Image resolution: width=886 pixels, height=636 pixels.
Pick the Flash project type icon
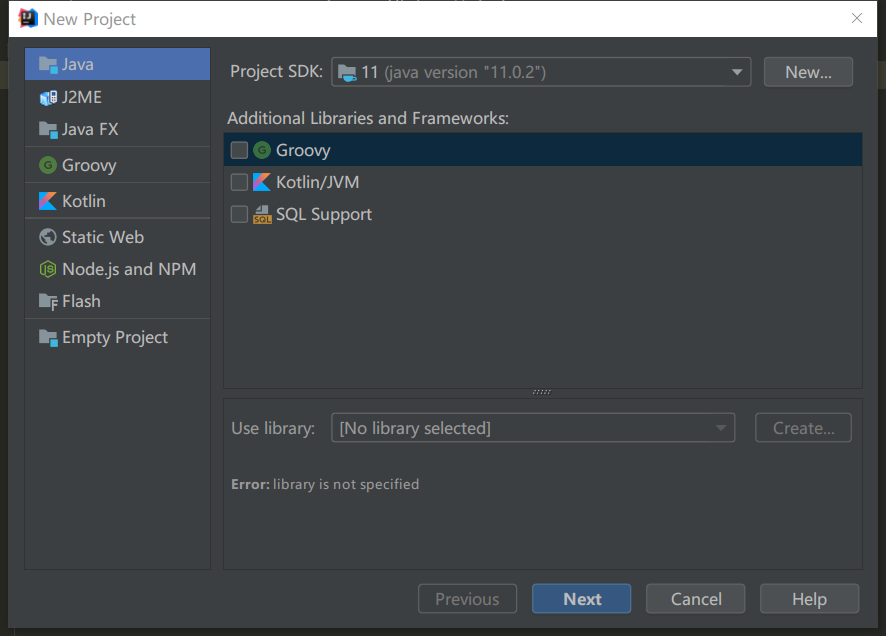coord(47,301)
